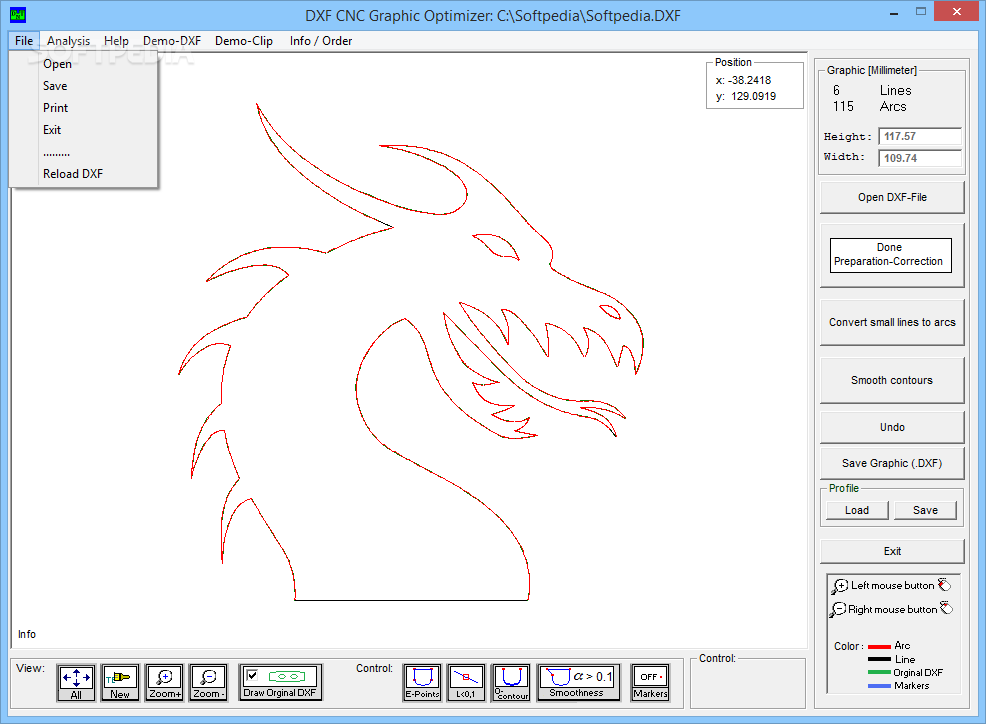Click the Open DXF-File button
Viewport: 986px width, 724px height.
[x=892, y=198]
